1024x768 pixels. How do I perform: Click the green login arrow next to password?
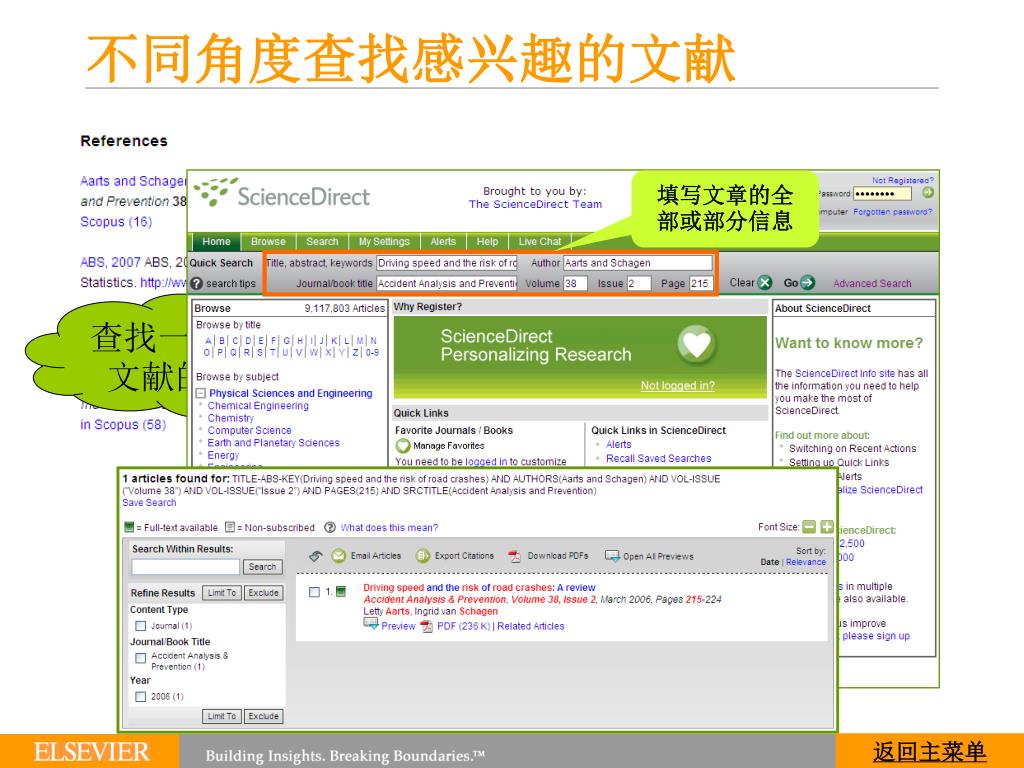pos(927,193)
